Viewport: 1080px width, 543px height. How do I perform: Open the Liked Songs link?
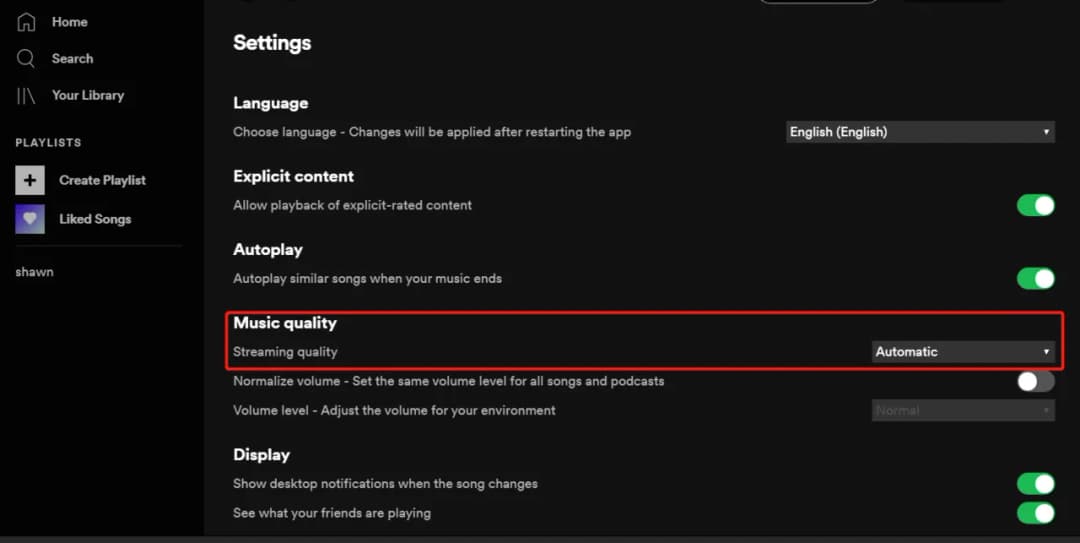coord(95,219)
